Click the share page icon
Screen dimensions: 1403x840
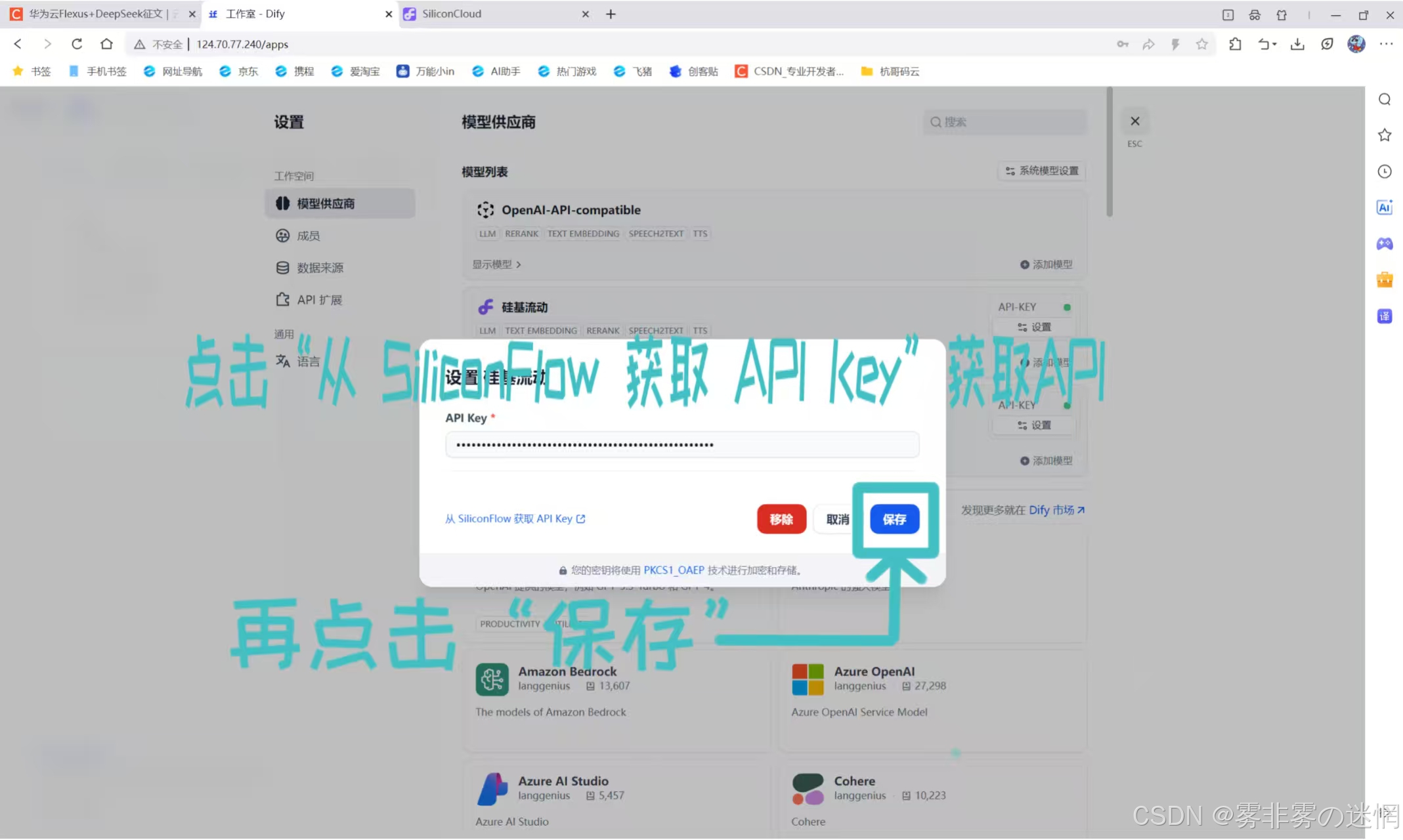point(1148,44)
